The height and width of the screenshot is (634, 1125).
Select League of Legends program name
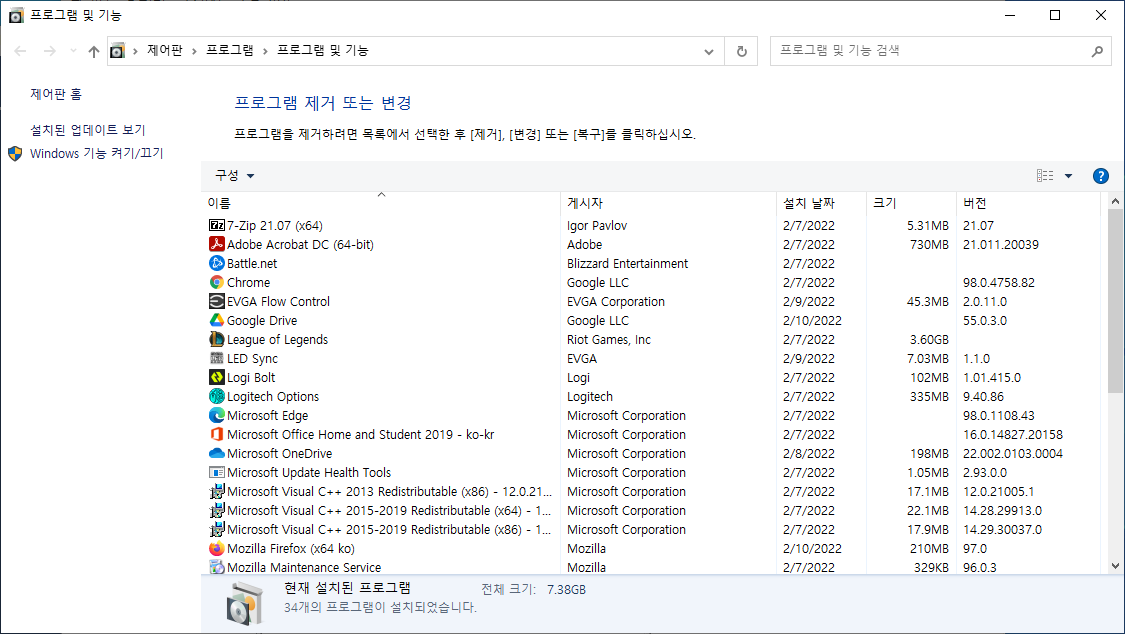277,339
